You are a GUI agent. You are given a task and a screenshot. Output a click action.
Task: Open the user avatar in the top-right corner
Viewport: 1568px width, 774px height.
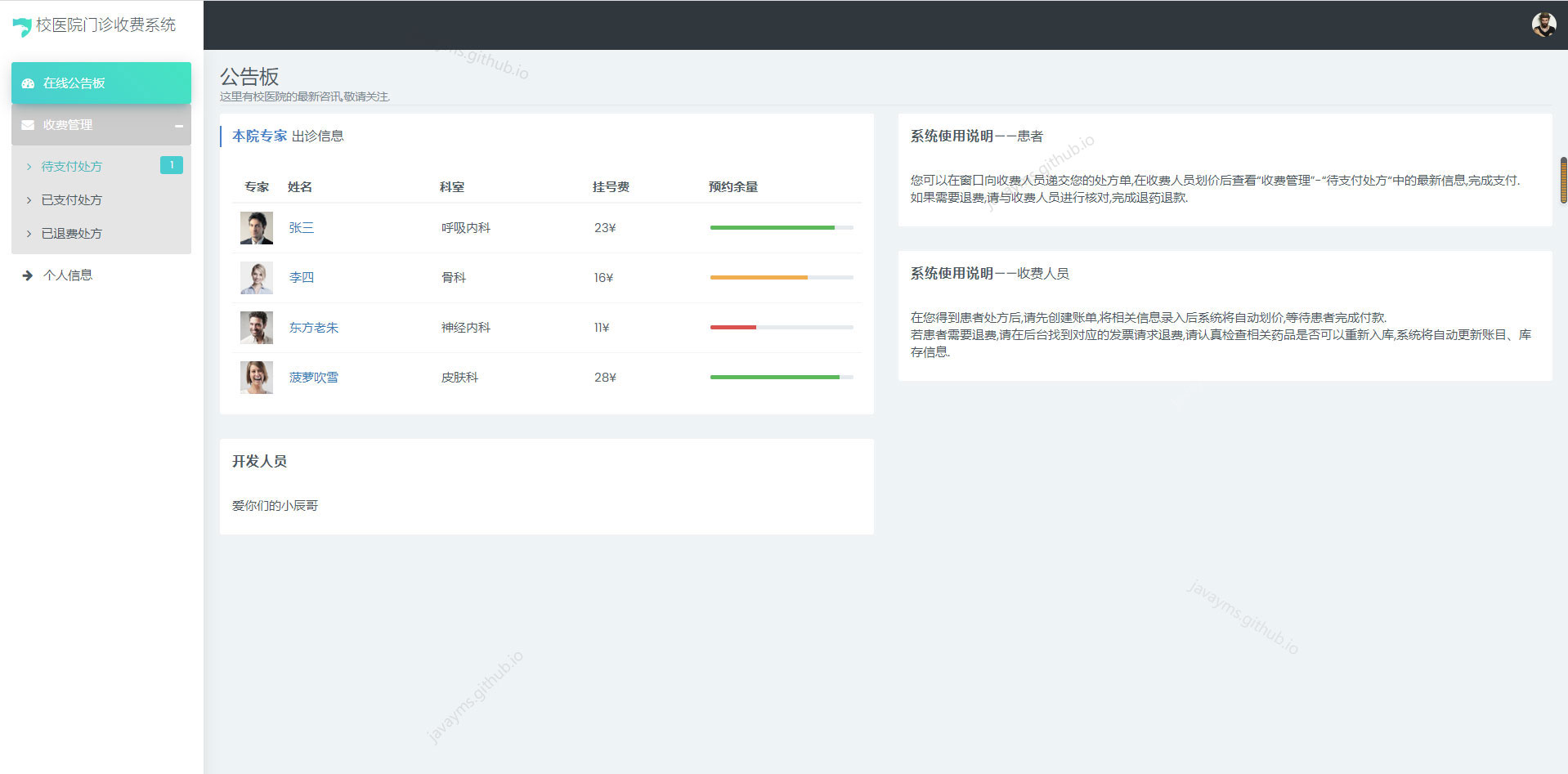pyautogui.click(x=1543, y=25)
